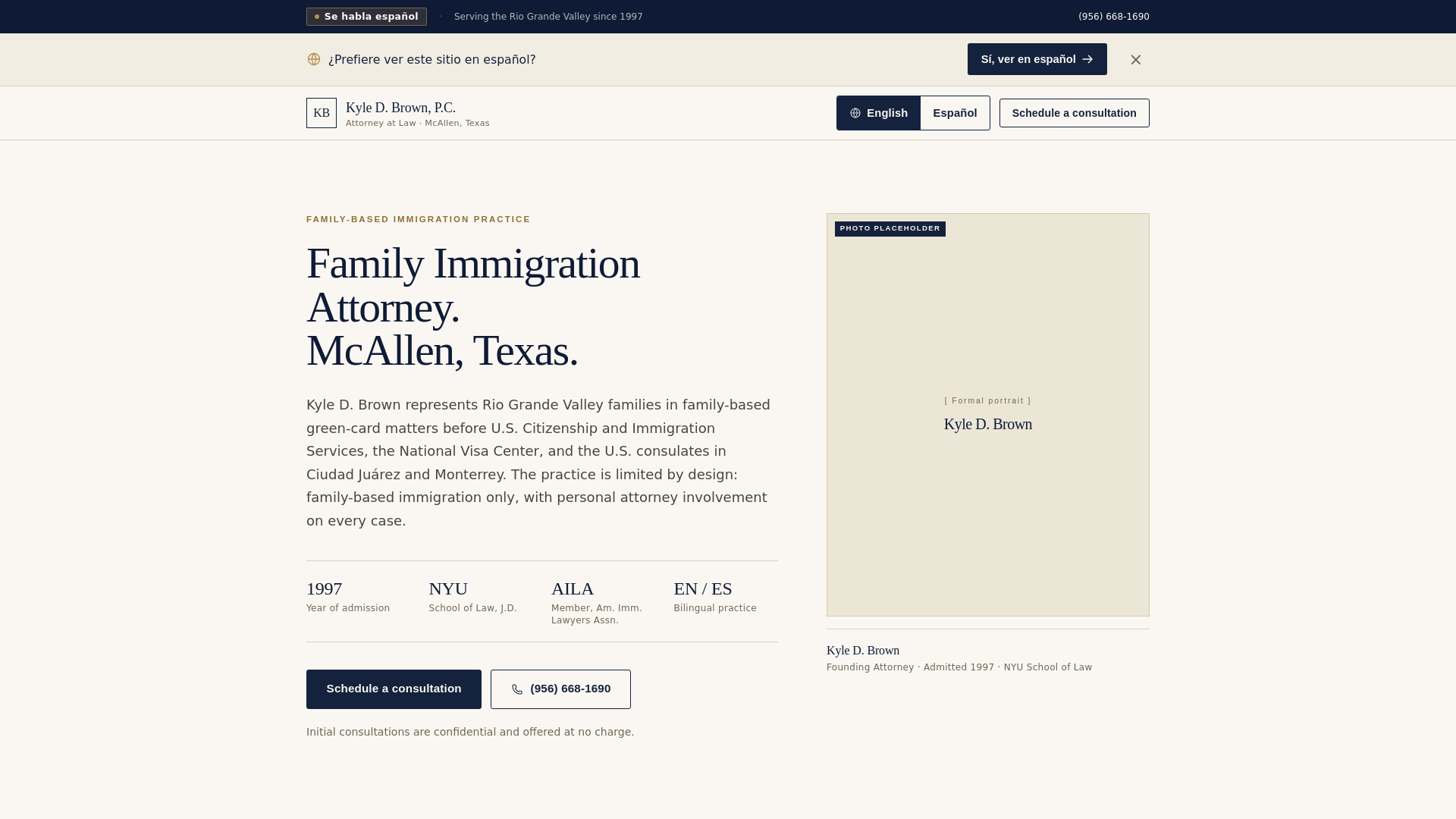Click the (956) 668-1690 outlined button
1456x819 pixels.
[x=560, y=689]
